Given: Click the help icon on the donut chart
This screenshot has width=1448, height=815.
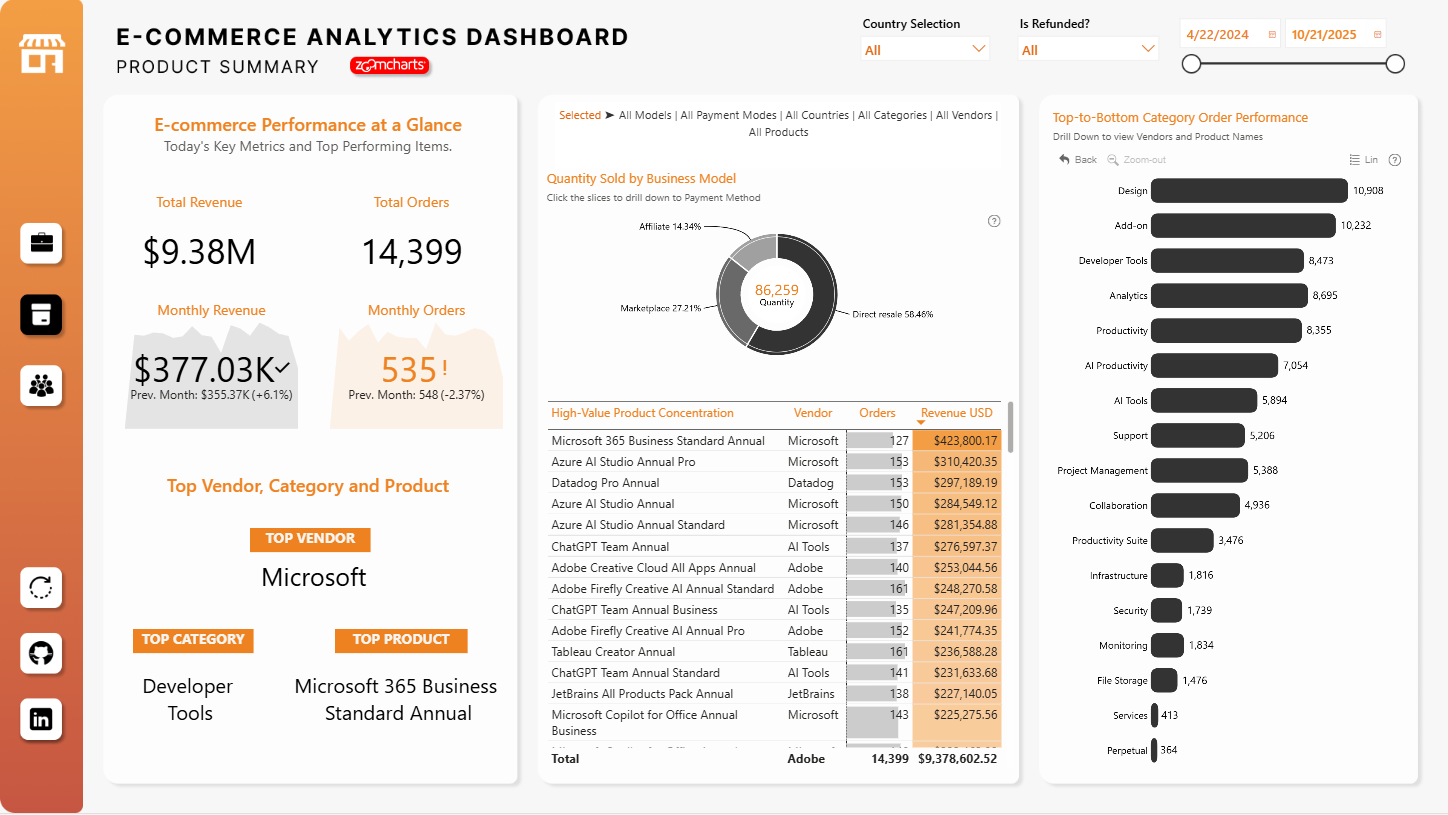Looking at the screenshot, I should 994,221.
